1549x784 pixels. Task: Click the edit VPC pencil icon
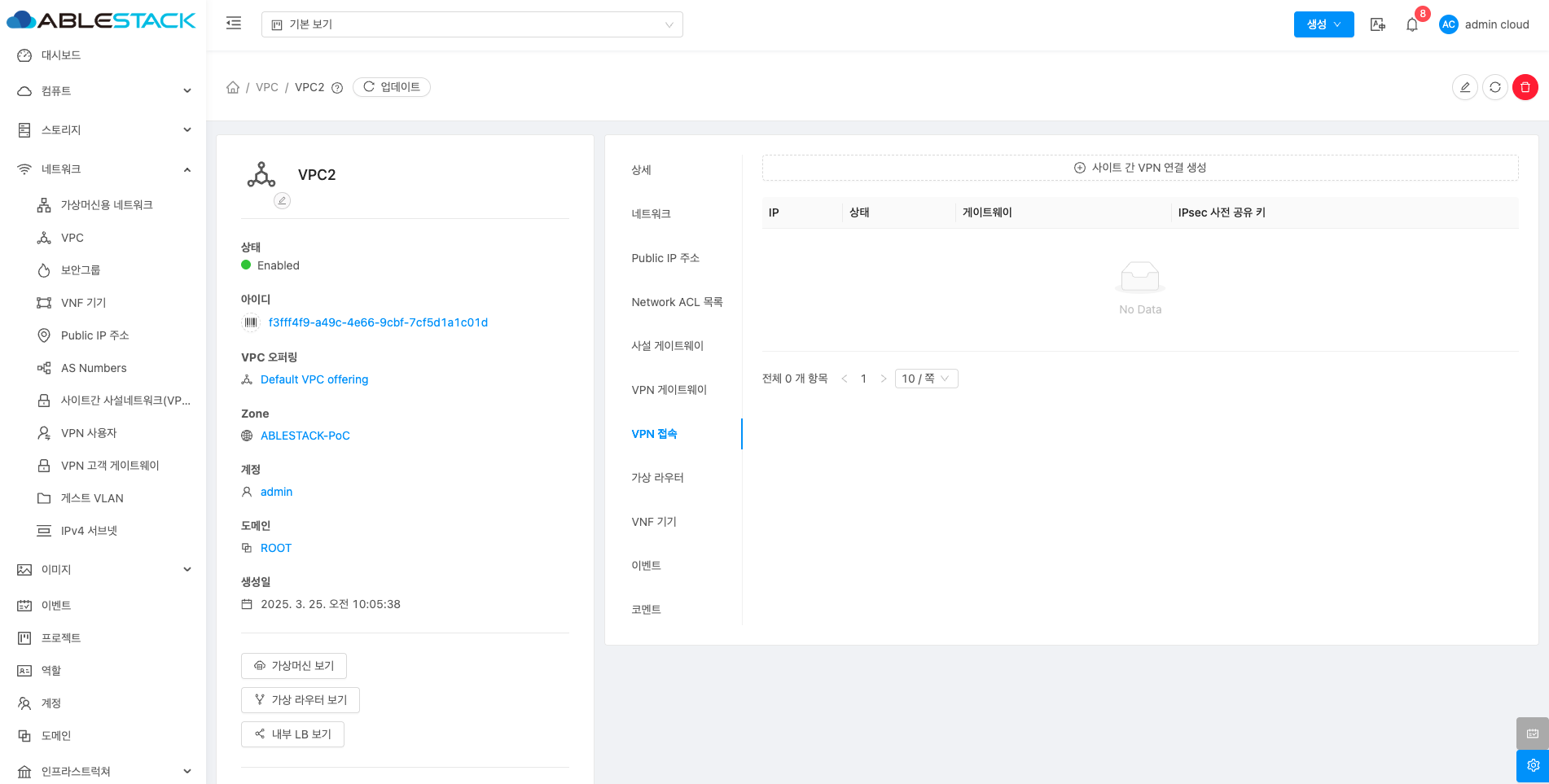tap(1464, 87)
